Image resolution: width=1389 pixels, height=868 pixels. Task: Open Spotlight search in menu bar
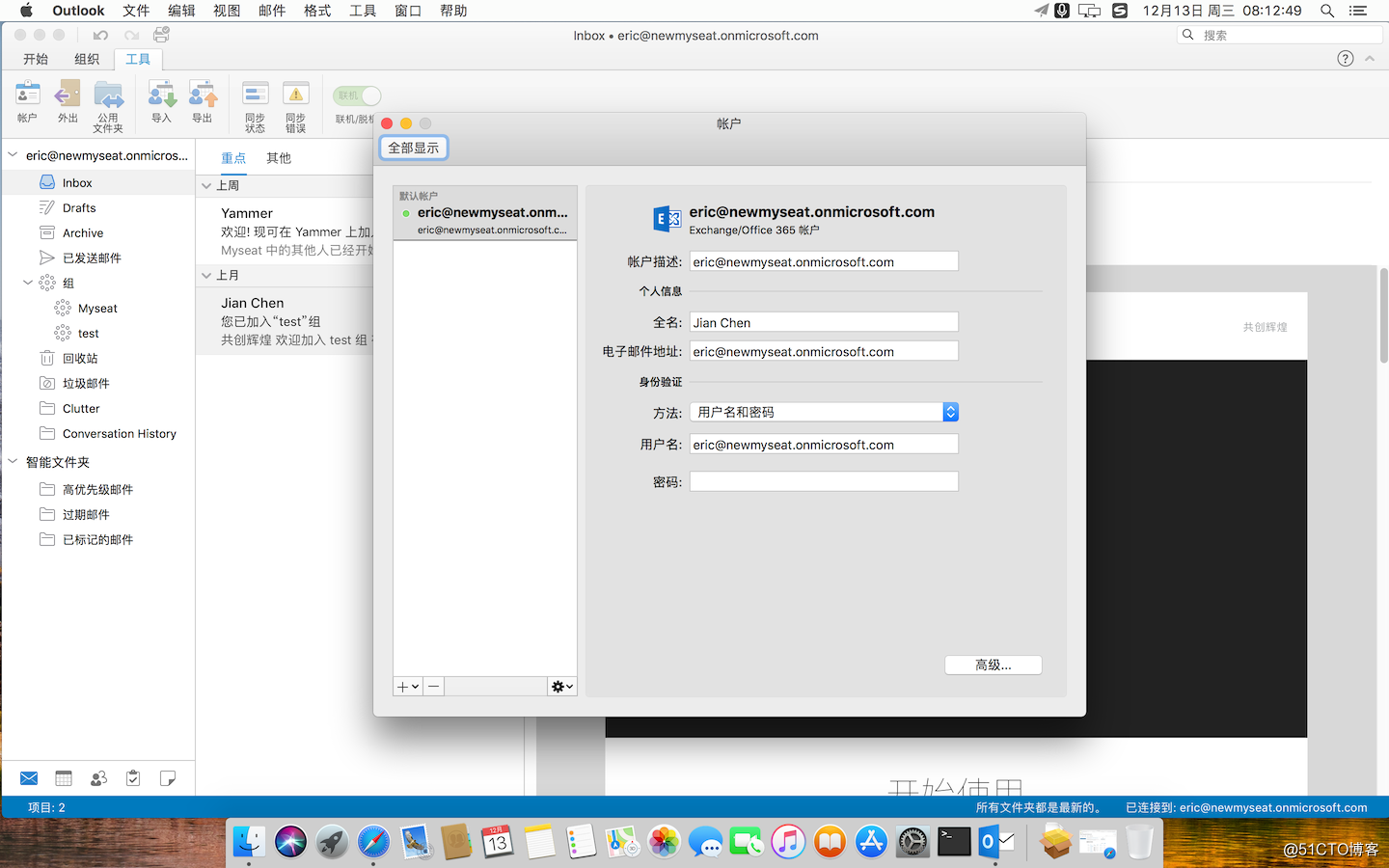pyautogui.click(x=1327, y=11)
